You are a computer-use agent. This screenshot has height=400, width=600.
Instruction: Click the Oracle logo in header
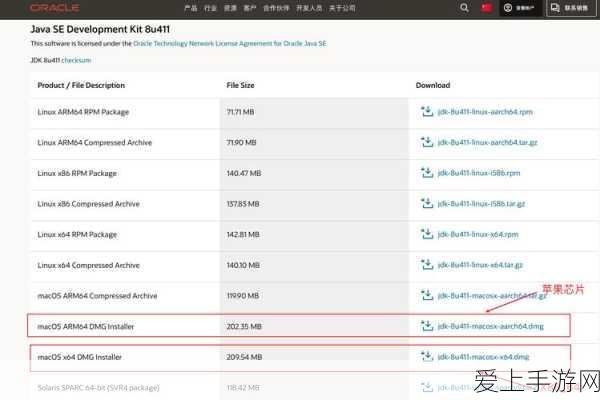(55, 8)
